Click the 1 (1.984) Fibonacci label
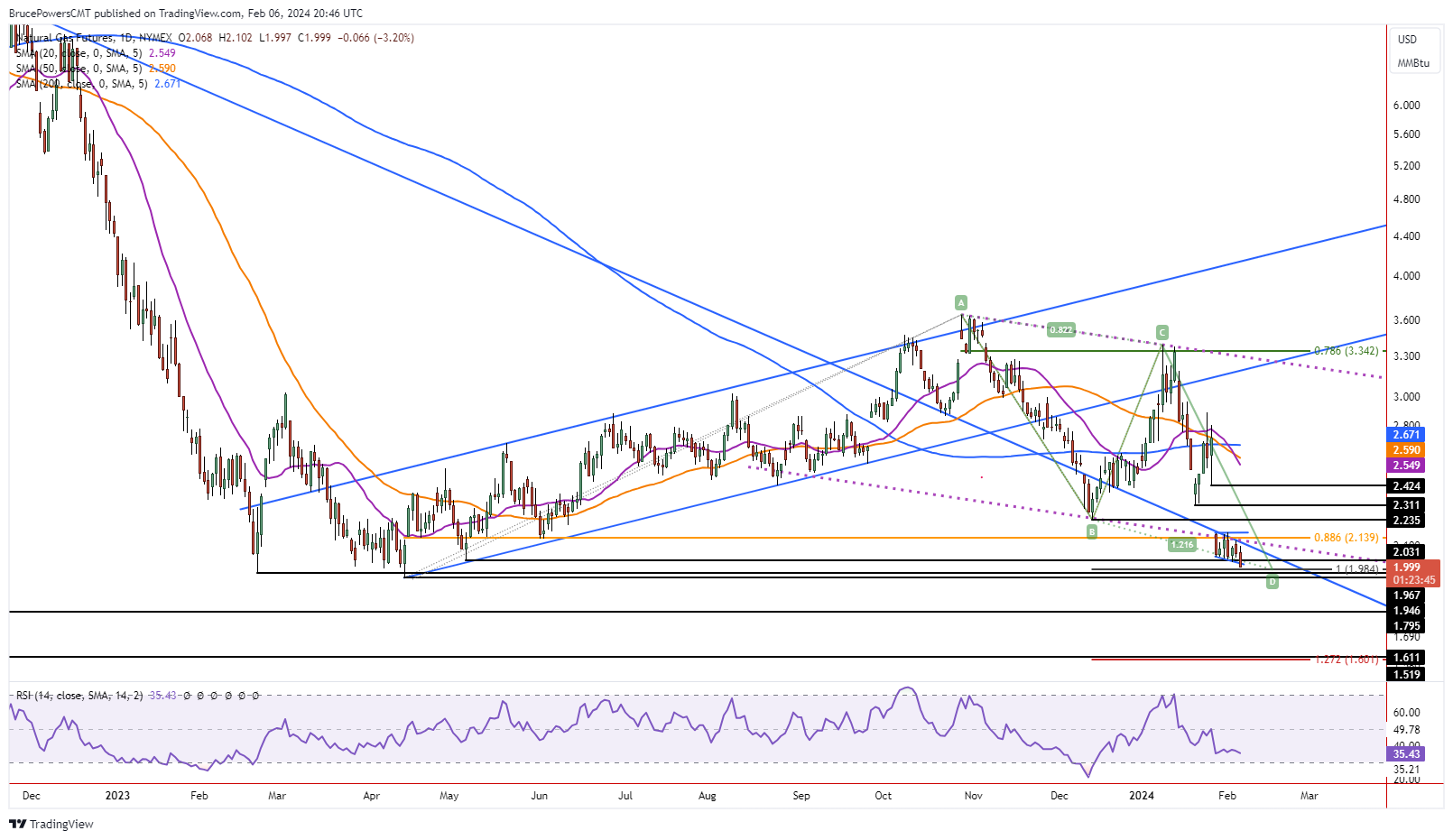 point(1356,569)
